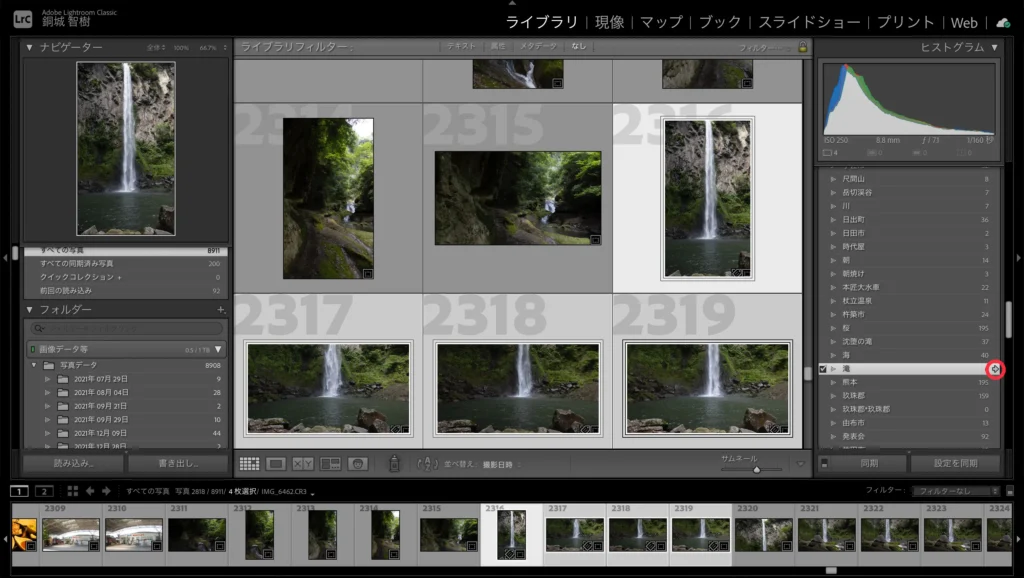The image size is (1024, 578).
Task: Expand the 2021年 07月 29日 folder
Action: pyautogui.click(x=47, y=378)
